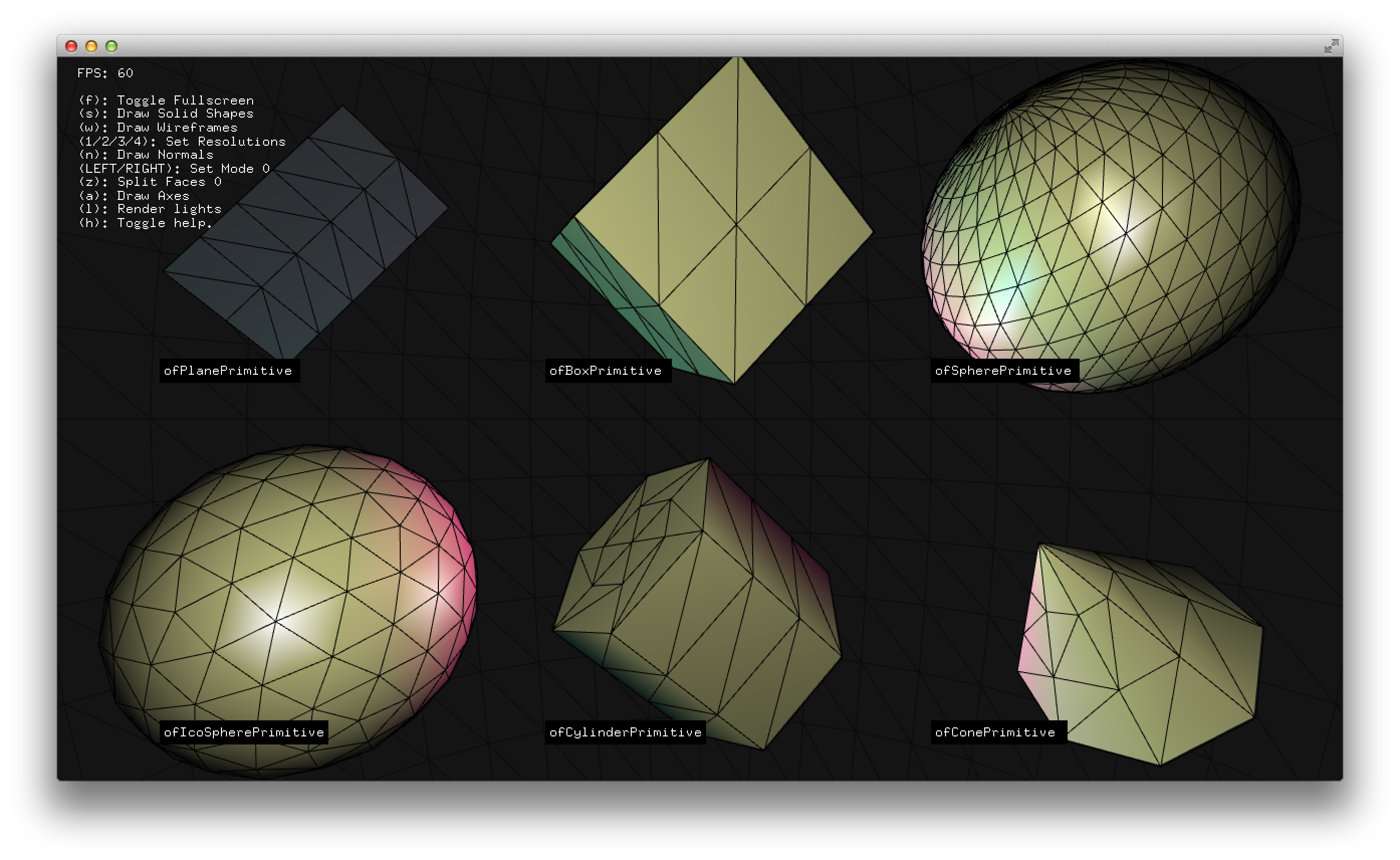This screenshot has width=1400, height=860.
Task: Toggle the '(s): Draw Solid Shapes' help entry
Action: (167, 114)
